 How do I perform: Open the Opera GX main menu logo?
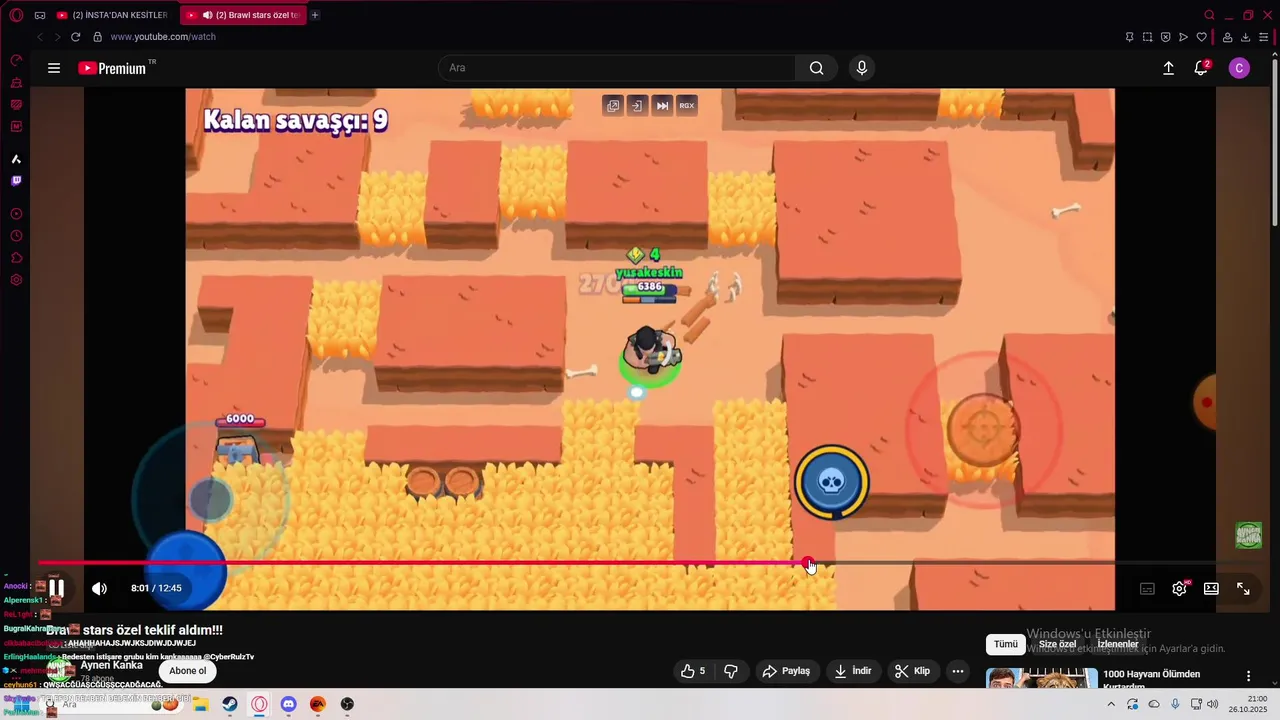(16, 15)
